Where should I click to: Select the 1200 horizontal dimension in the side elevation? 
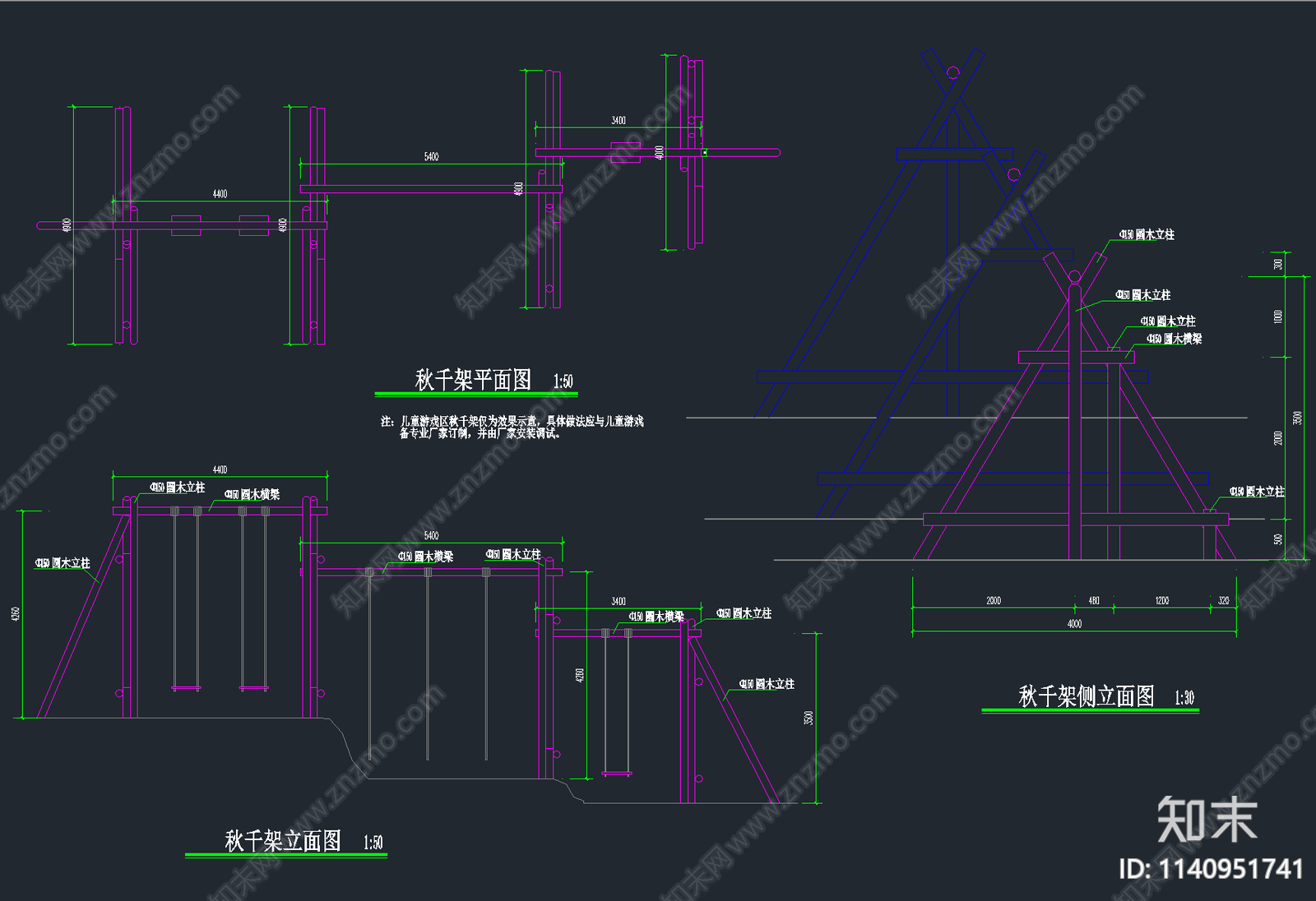coord(1161,600)
